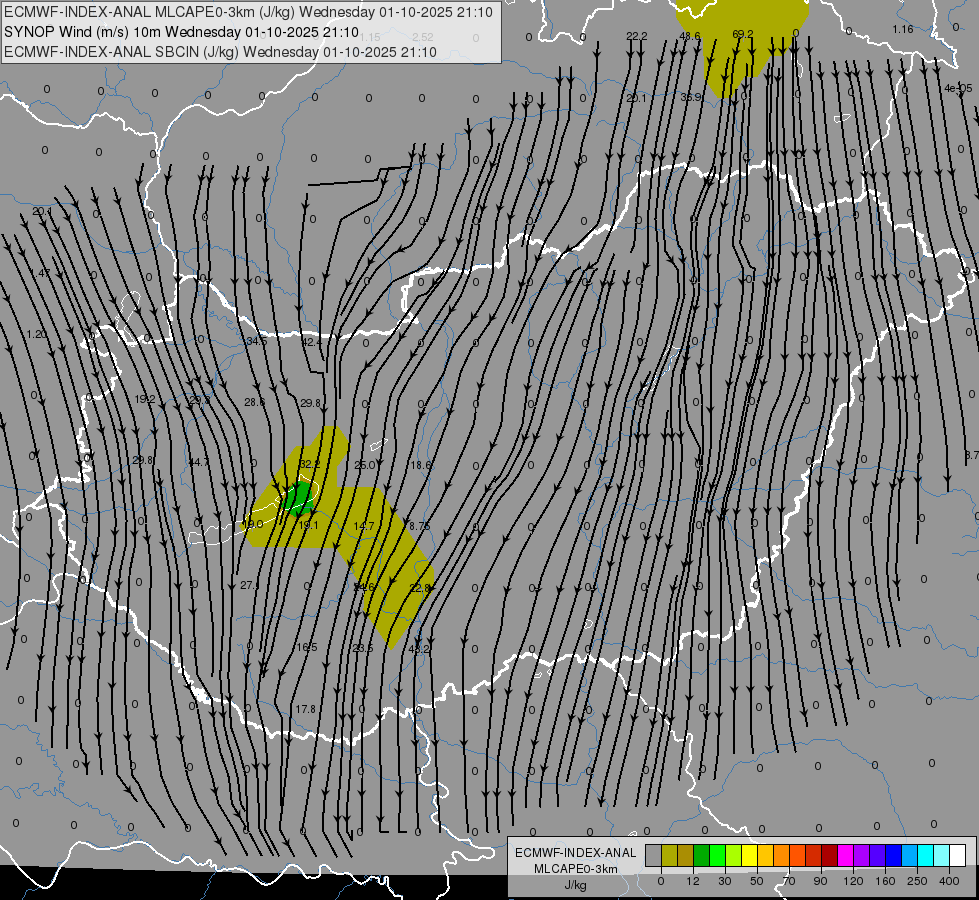Viewport: 979px width, 900px height.
Task: Click the J/kg unit label in legend
Action: tap(575, 885)
